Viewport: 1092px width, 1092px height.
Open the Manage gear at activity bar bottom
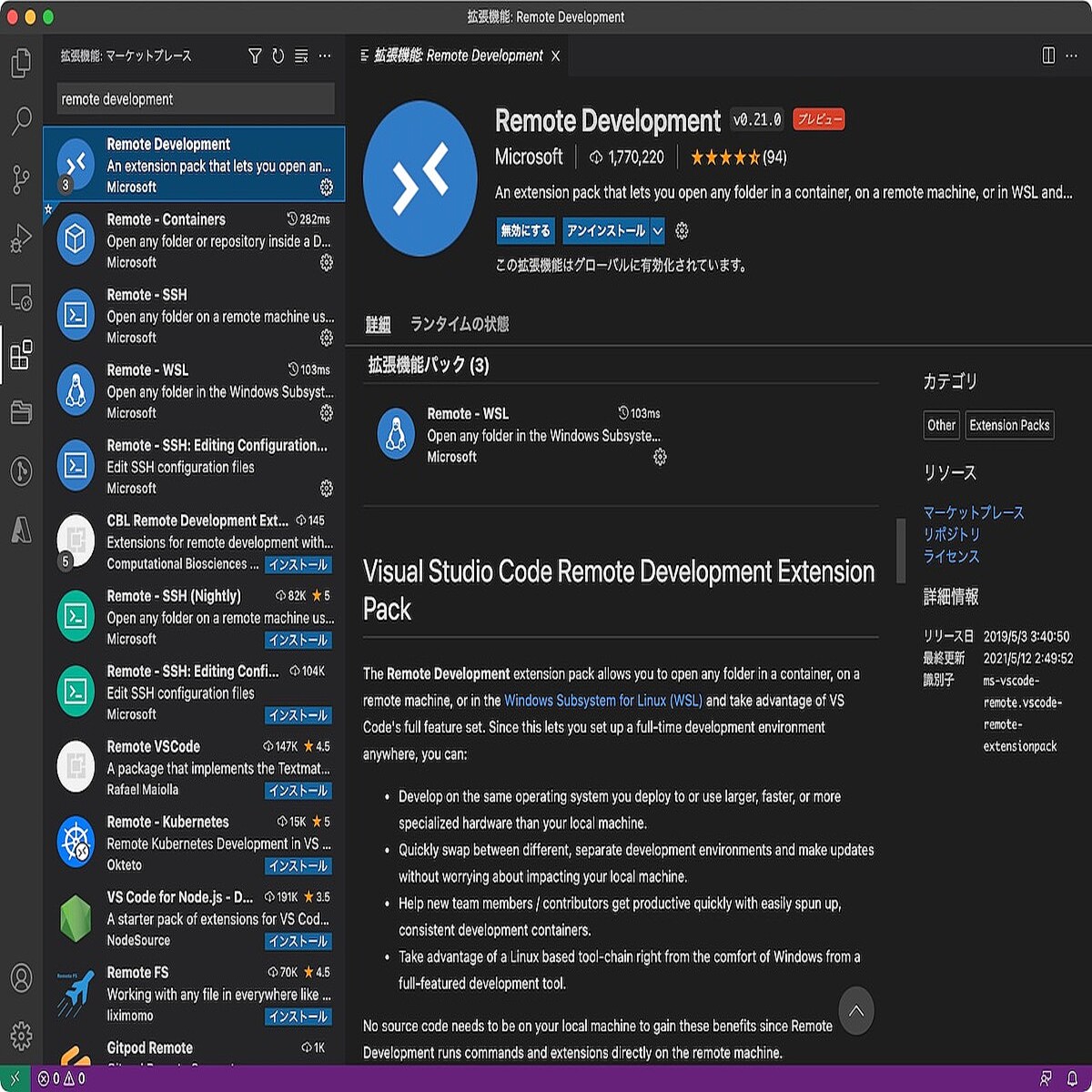(x=22, y=1036)
